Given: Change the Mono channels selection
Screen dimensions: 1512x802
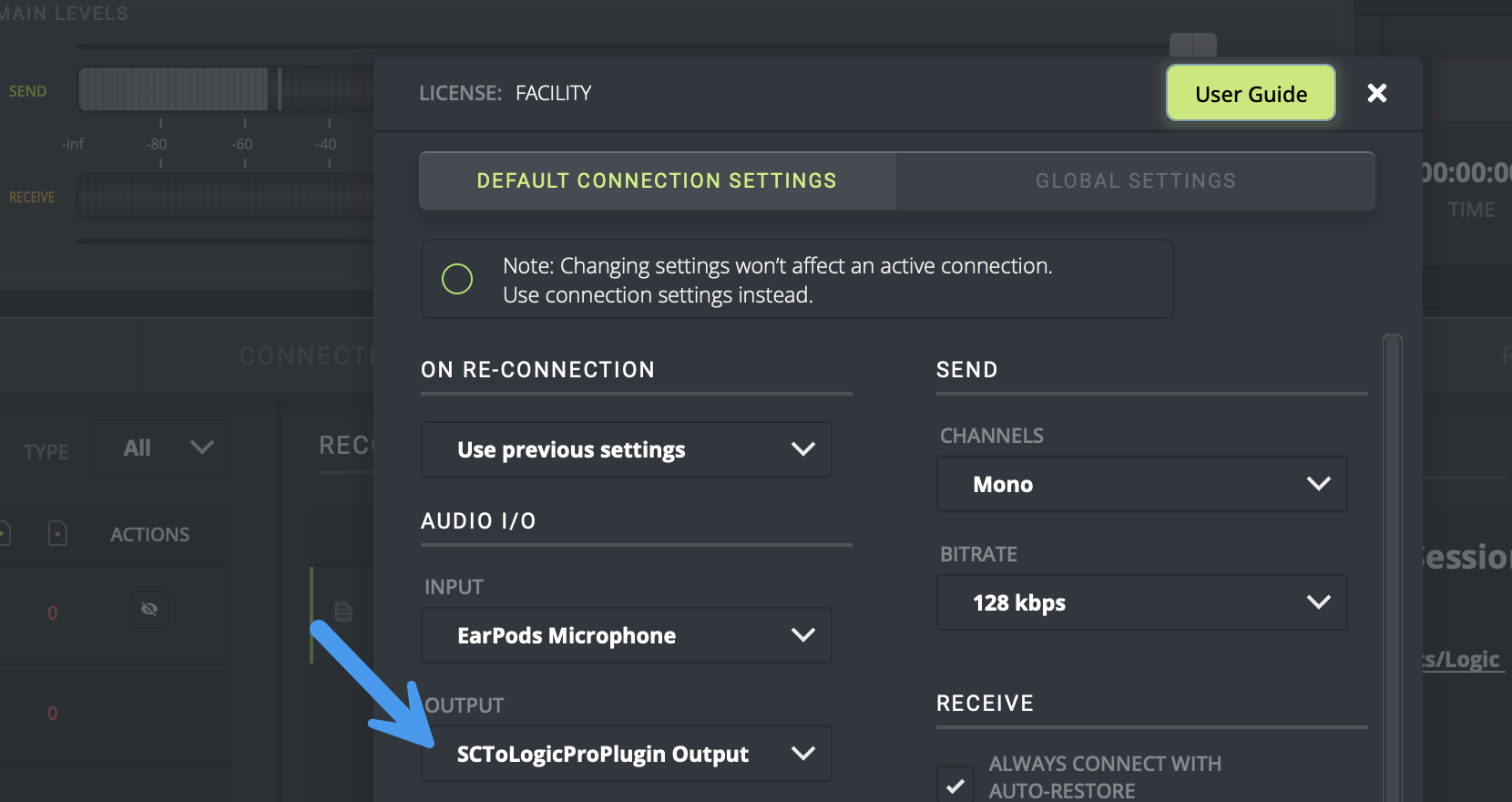Looking at the screenshot, I should [1141, 484].
